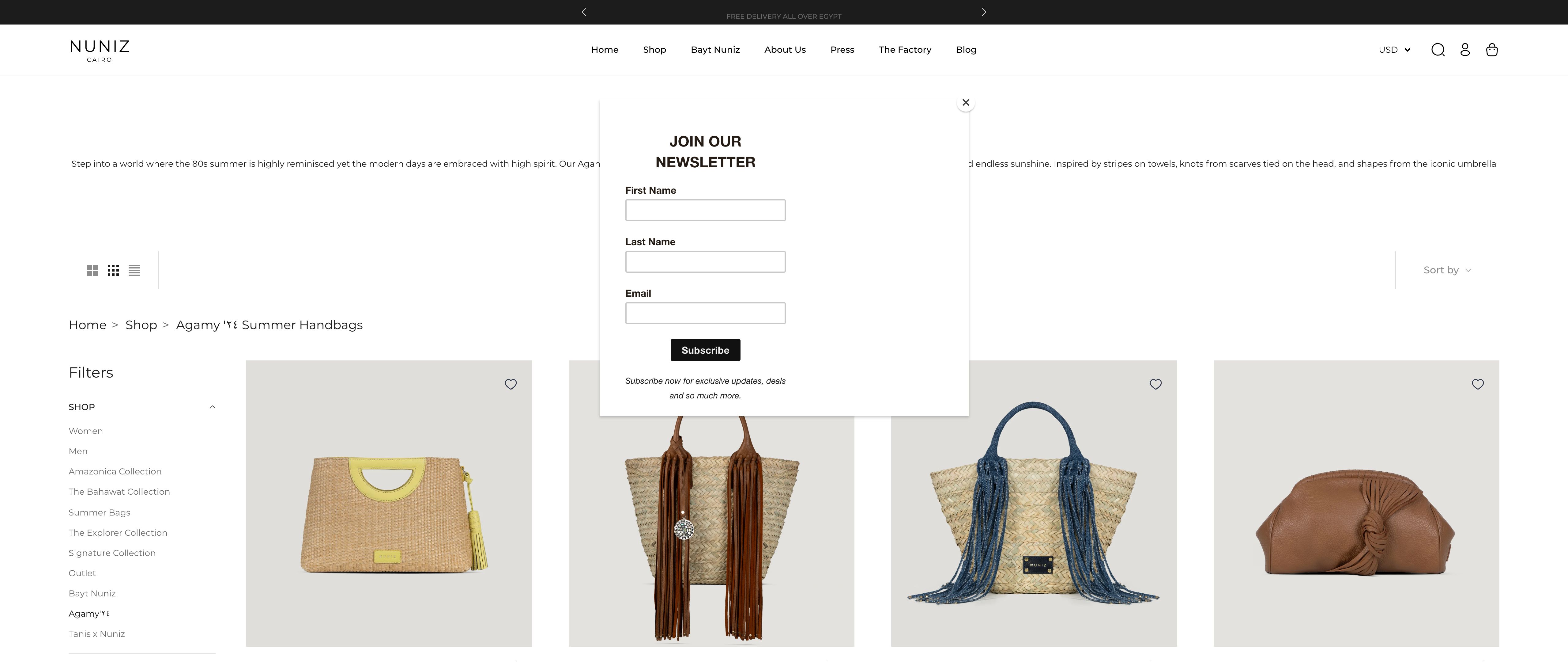Viewport: 1568px width, 662px height.
Task: Favorite the blue fringe basket bag
Action: tap(1155, 384)
